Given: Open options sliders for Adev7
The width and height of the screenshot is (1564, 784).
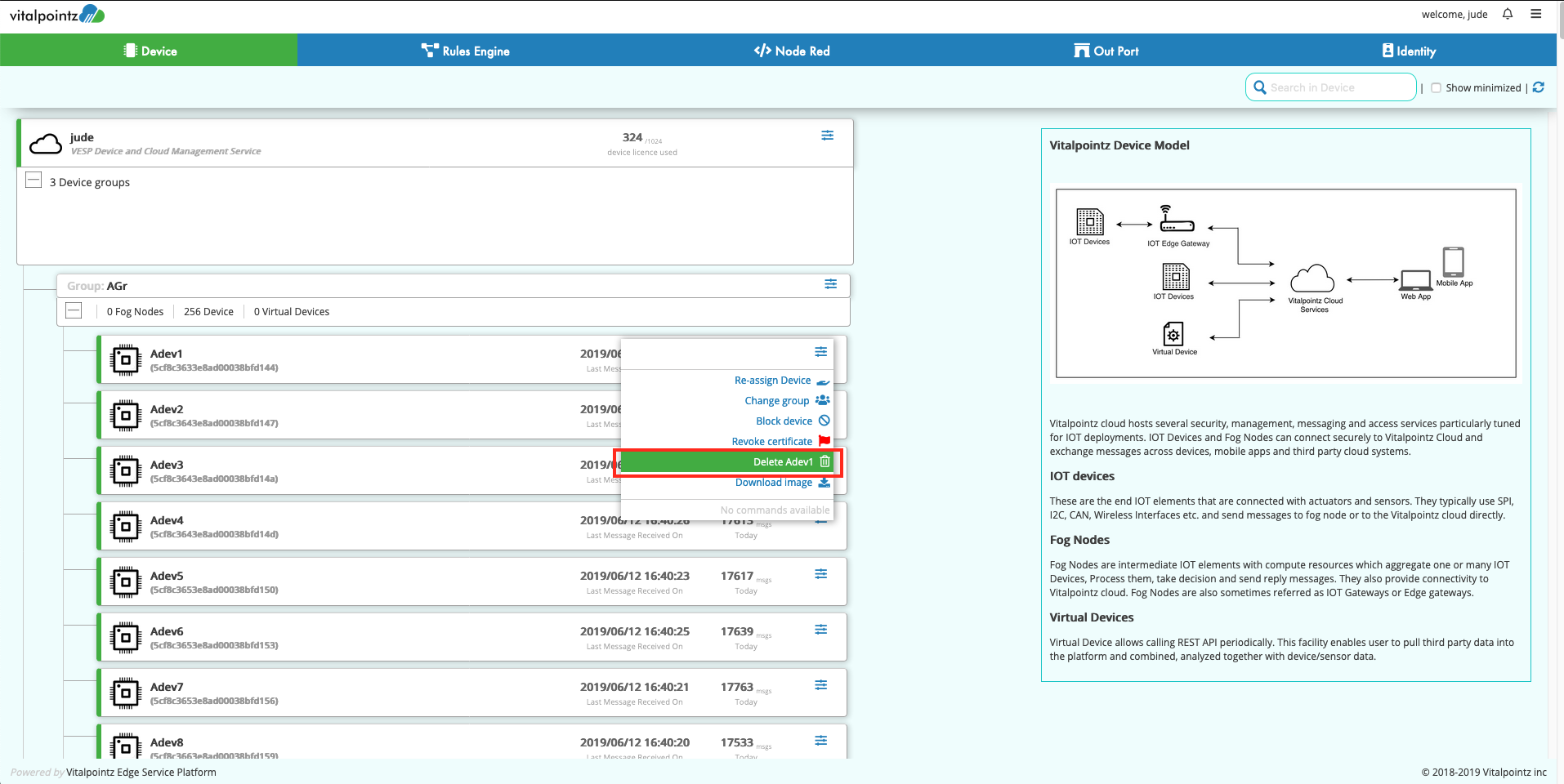Looking at the screenshot, I should tap(821, 685).
